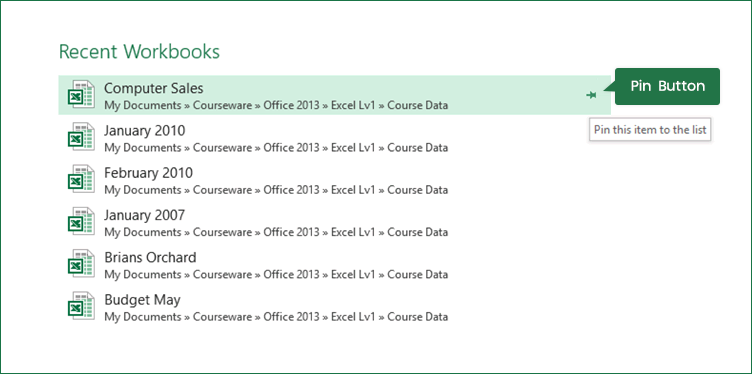
Task: Open the Computer Sales workbook title
Action: click(153, 88)
